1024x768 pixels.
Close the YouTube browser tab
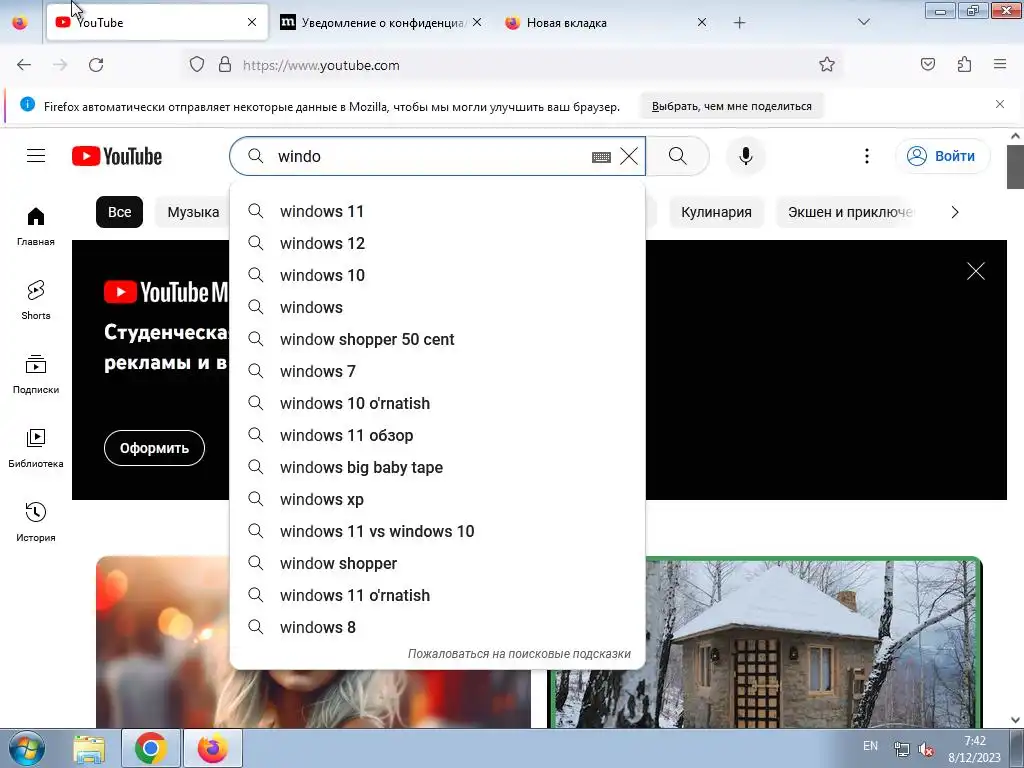[252, 22]
